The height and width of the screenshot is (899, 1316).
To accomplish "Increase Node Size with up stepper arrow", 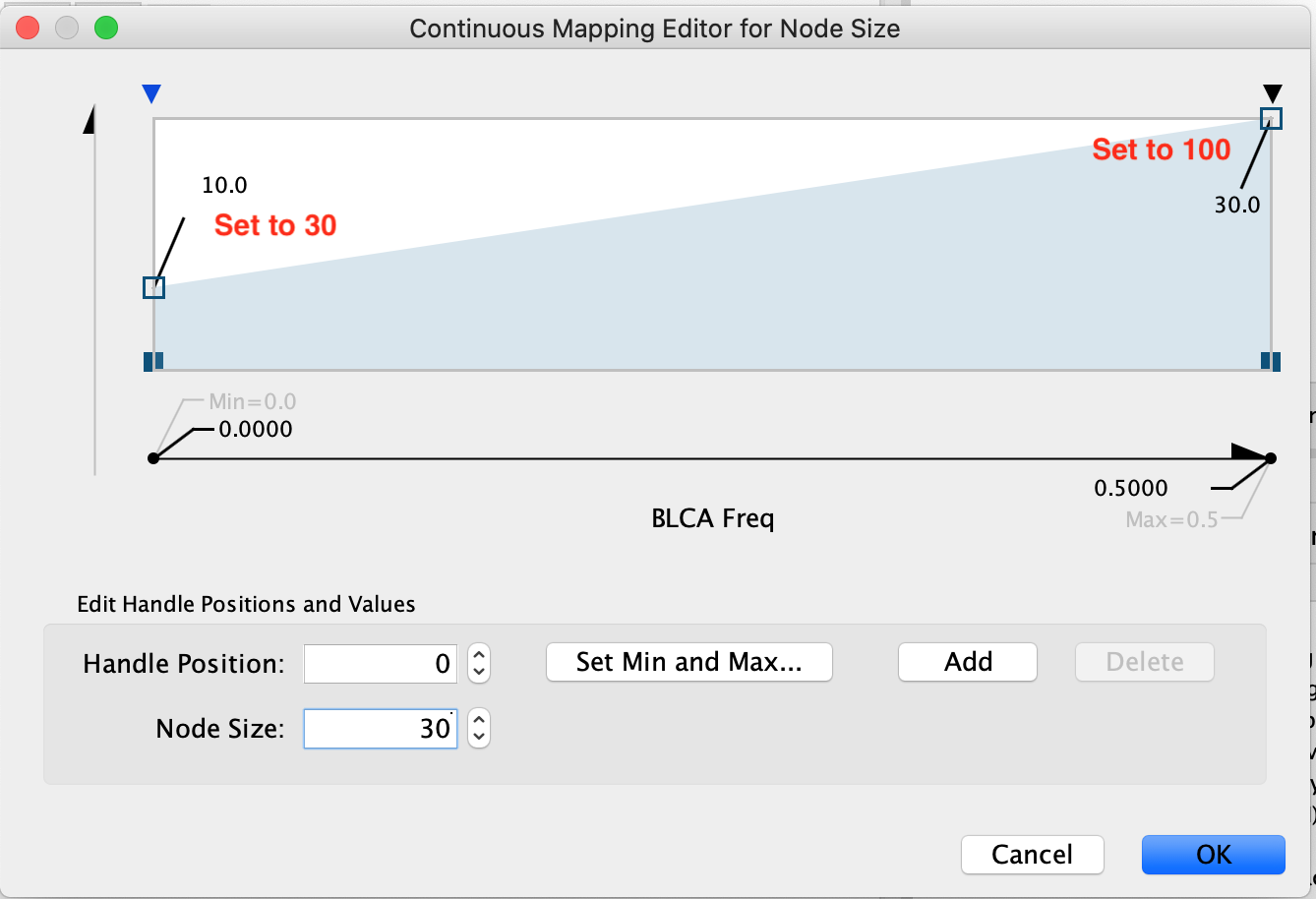I will coord(479,719).
